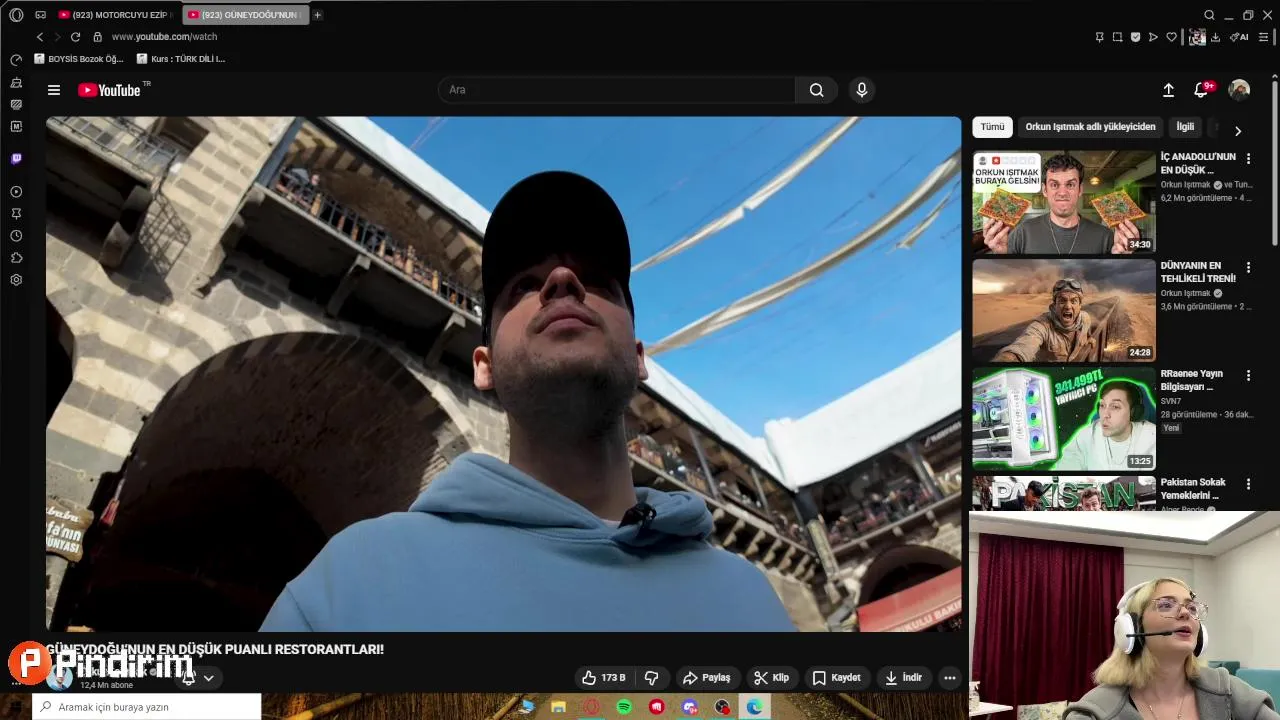Image resolution: width=1280 pixels, height=720 pixels.
Task: Share the video via Paylaş button
Action: [707, 678]
